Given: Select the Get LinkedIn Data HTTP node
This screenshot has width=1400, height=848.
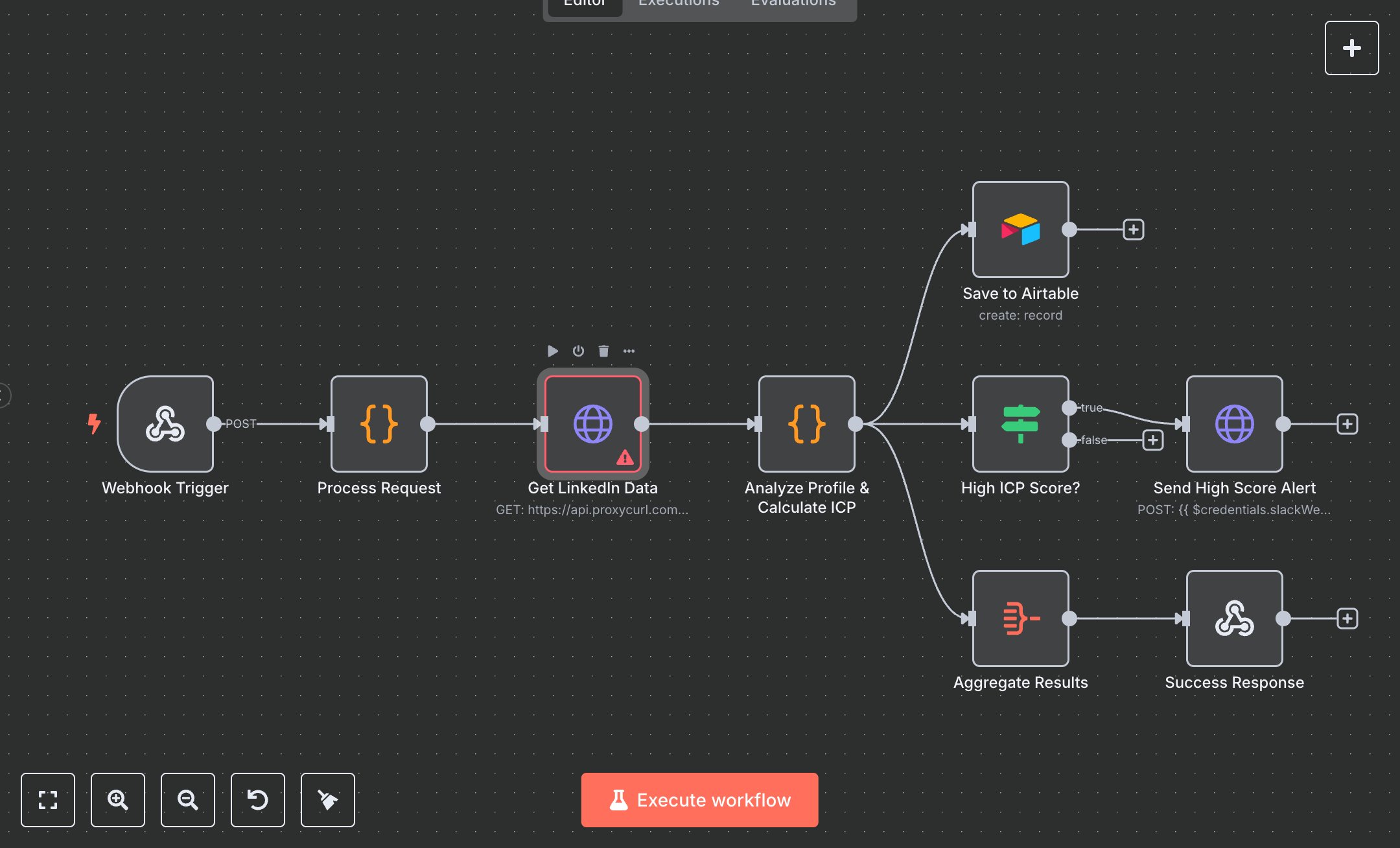Looking at the screenshot, I should tap(592, 425).
